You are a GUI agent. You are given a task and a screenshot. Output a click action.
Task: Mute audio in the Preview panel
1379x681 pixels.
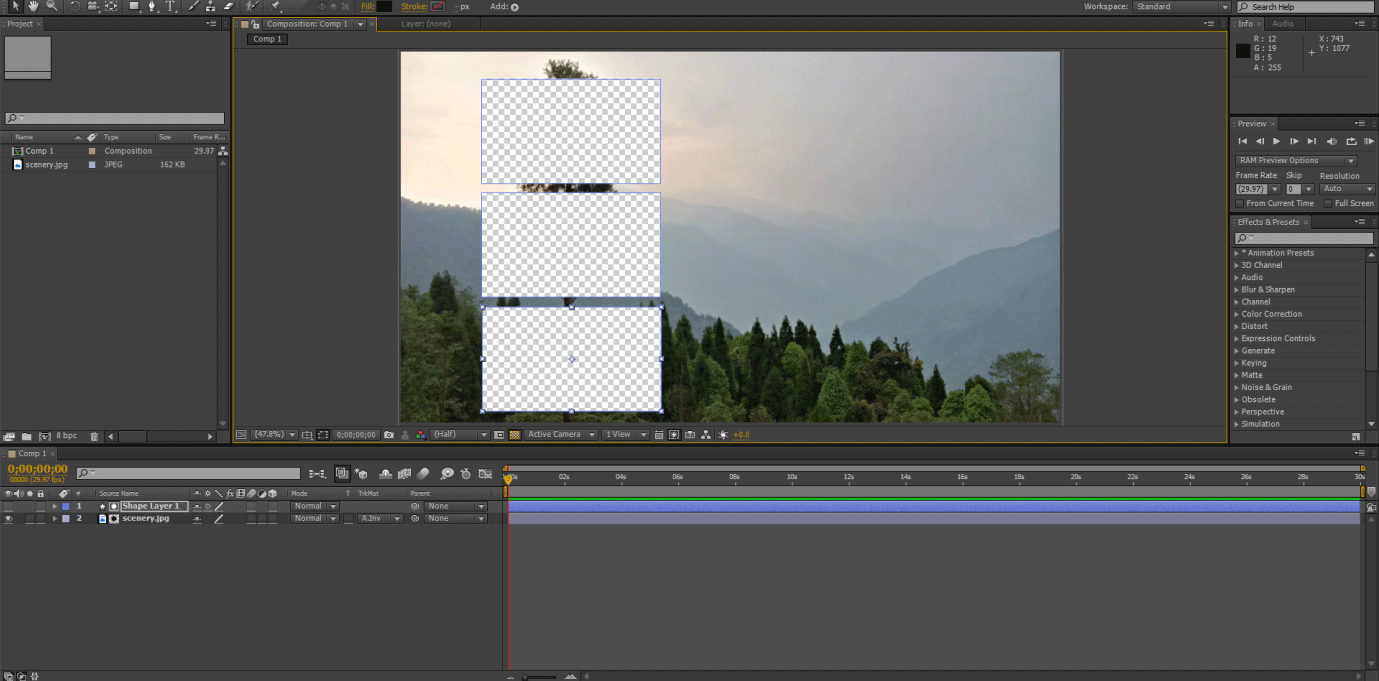pyautogui.click(x=1332, y=141)
